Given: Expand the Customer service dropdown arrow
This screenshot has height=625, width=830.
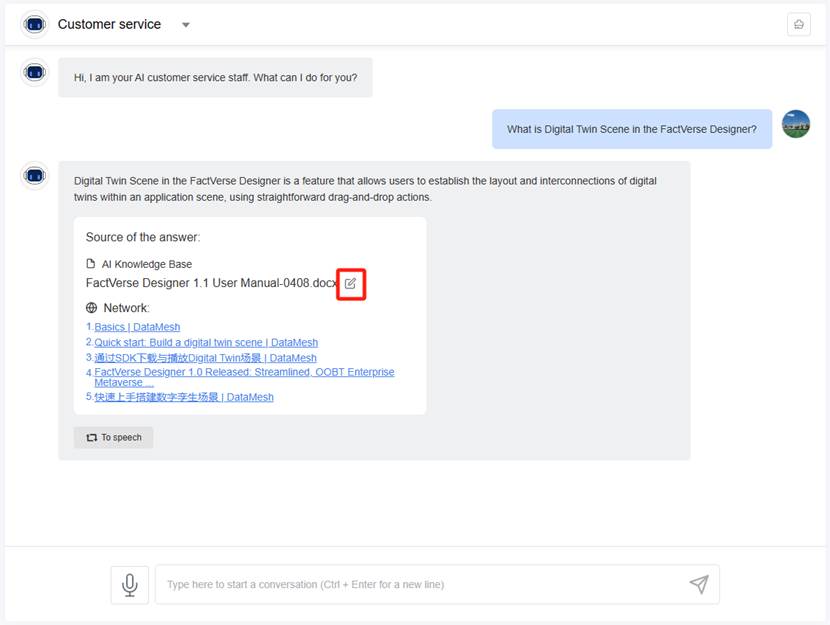Looking at the screenshot, I should 186,25.
